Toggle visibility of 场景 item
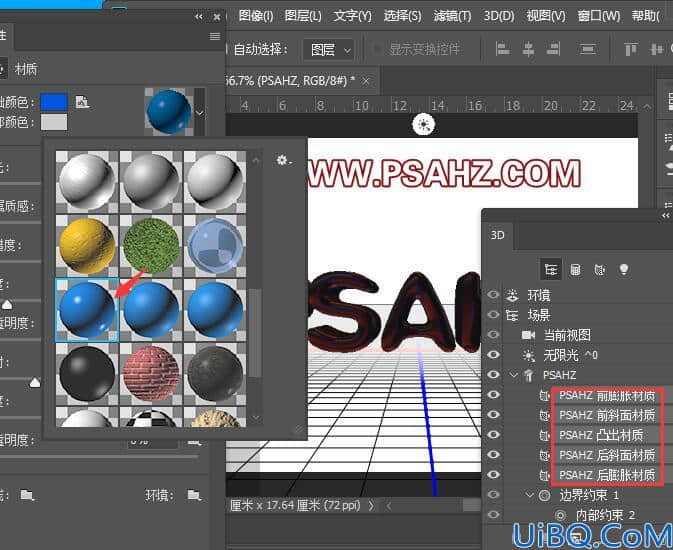This screenshot has width=673, height=550. pyautogui.click(x=494, y=315)
